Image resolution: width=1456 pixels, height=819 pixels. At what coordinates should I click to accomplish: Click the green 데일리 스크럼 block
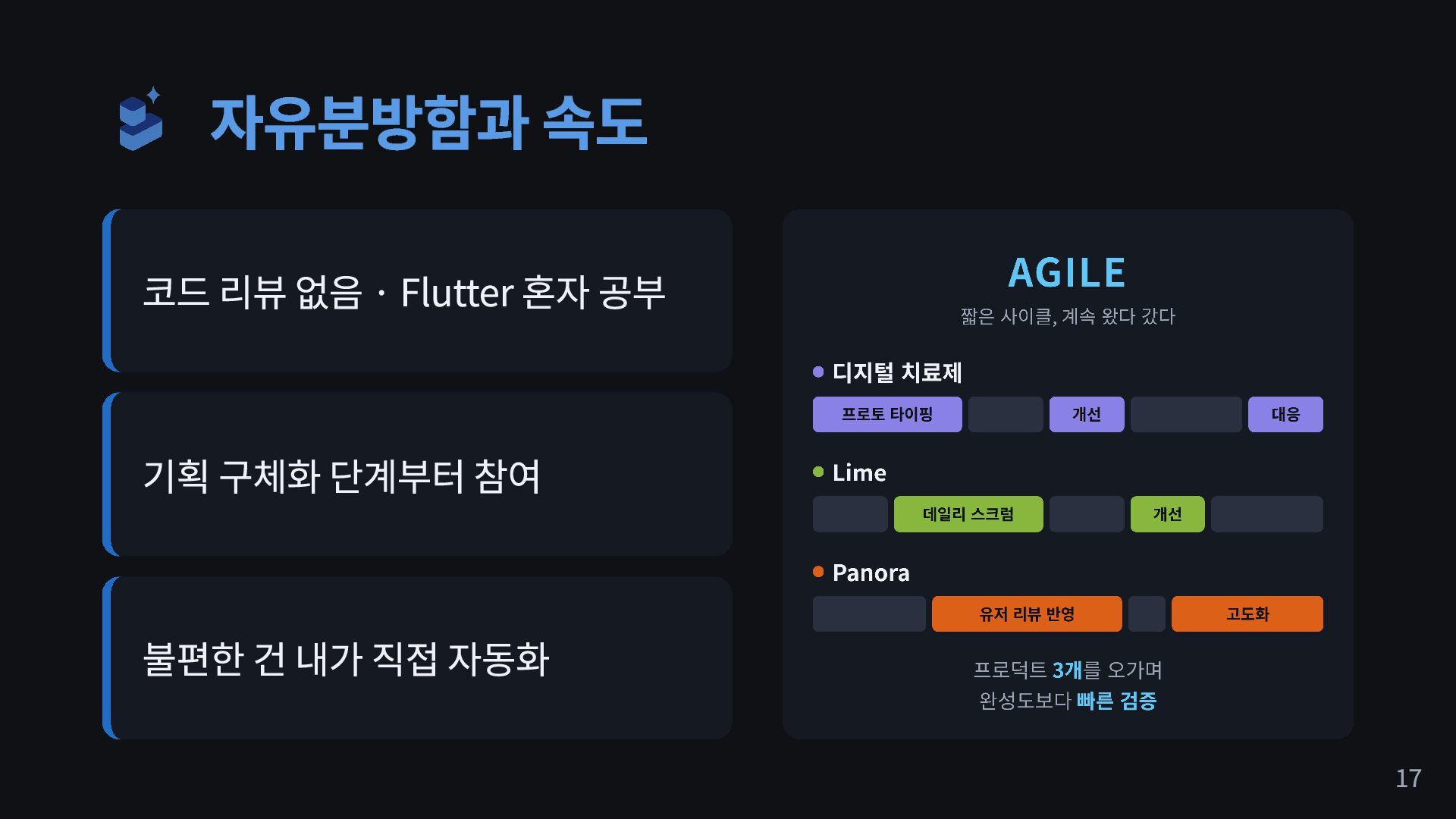click(x=968, y=514)
